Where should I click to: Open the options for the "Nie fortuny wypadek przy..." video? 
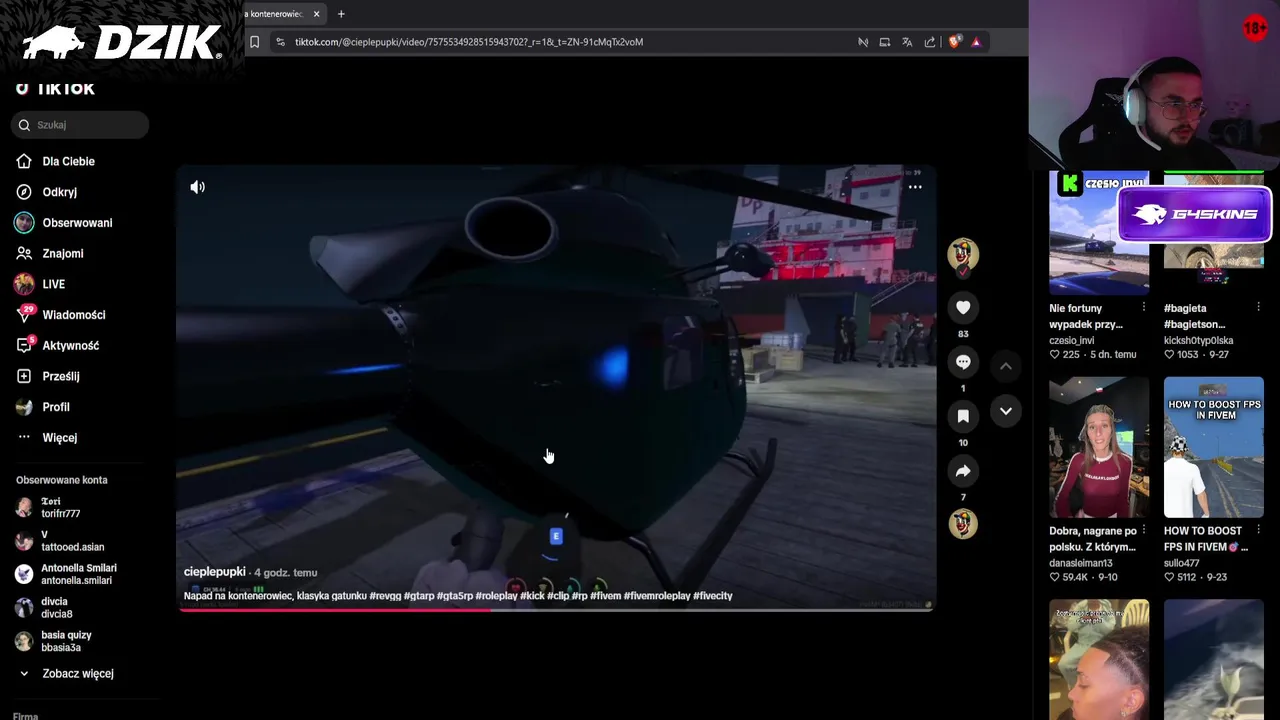click(1144, 308)
